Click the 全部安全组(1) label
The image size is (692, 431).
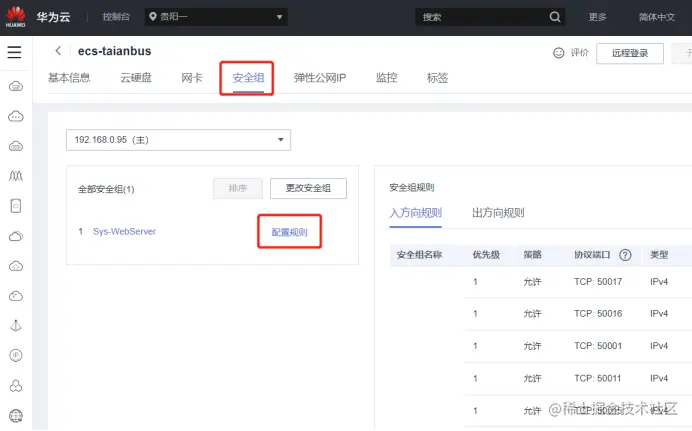click(106, 189)
